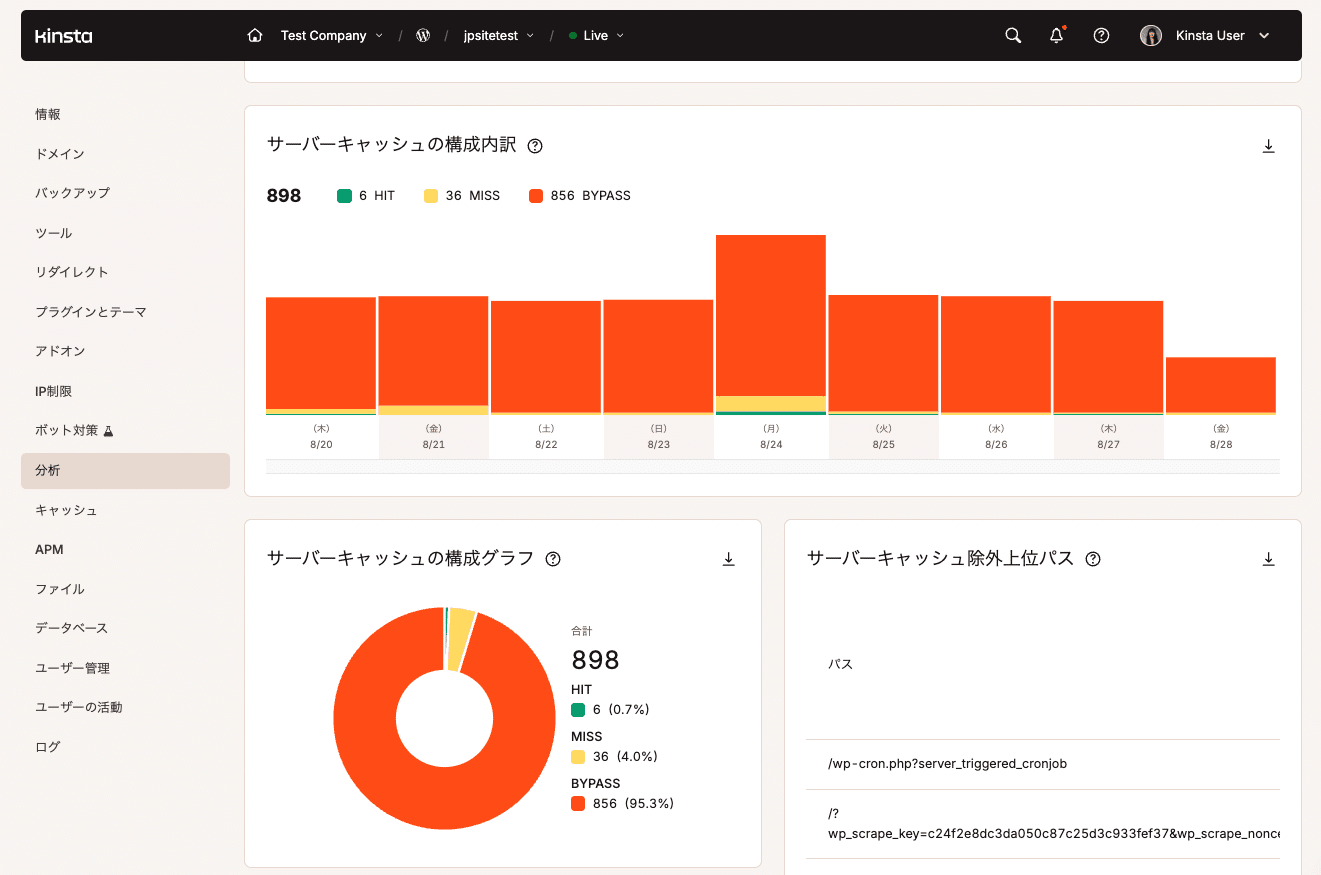The width and height of the screenshot is (1321, 875).
Task: Open help for サーバーキャッシュ除外上位パス
Action: [1093, 559]
